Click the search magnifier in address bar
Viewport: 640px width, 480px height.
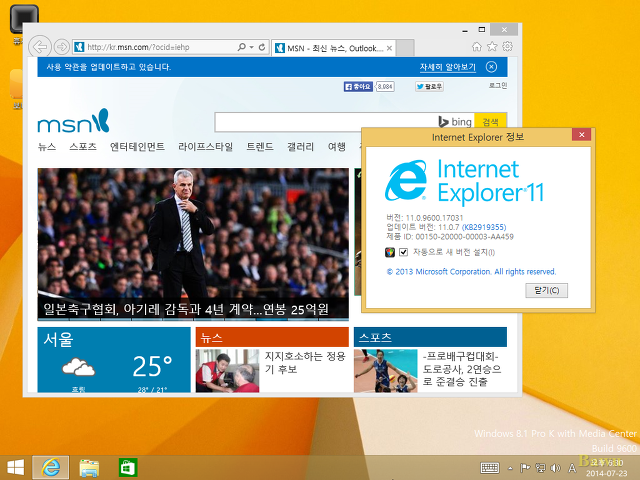[x=242, y=47]
